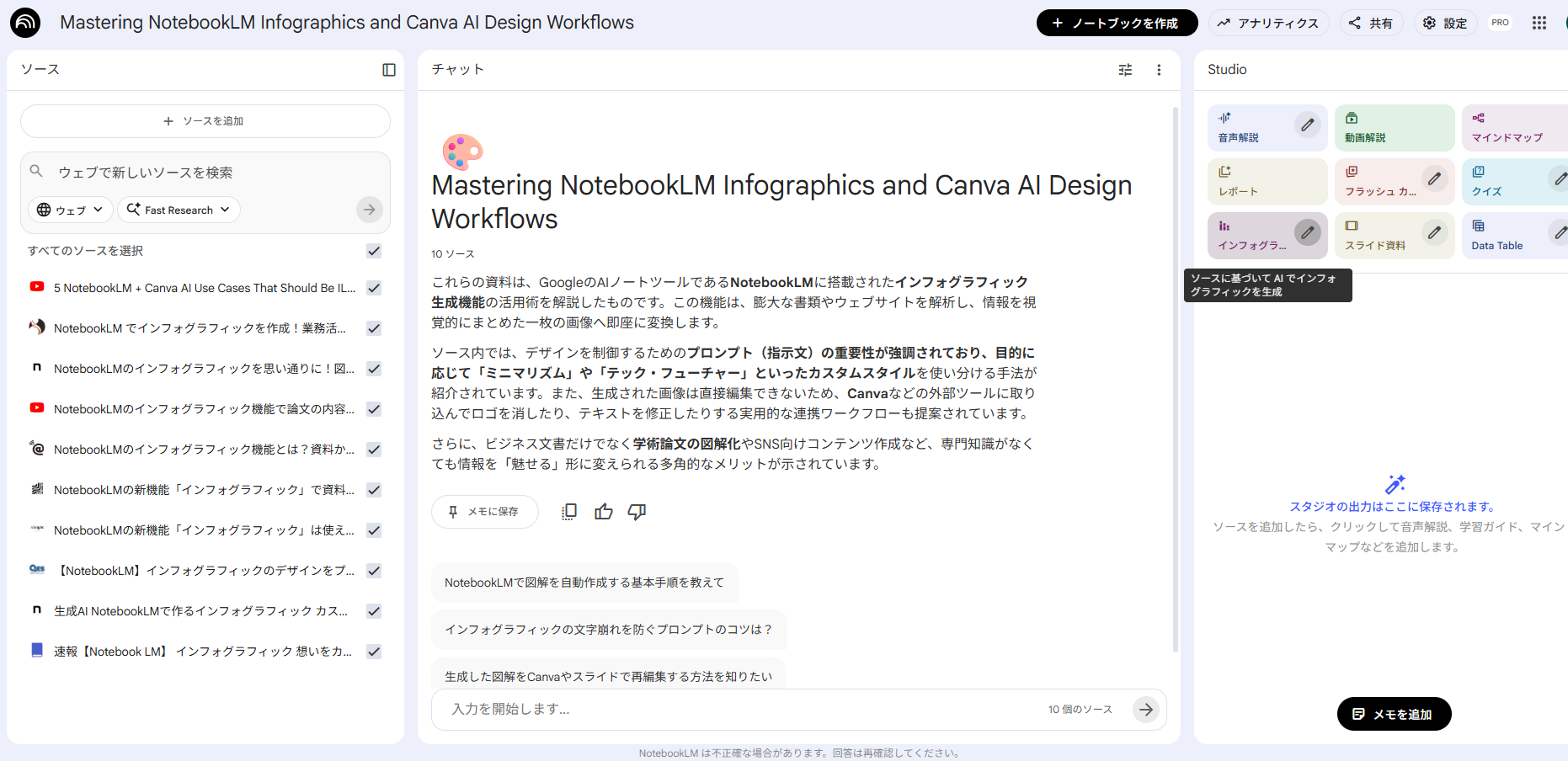
Task: Open the インフォグラフィック infographic edit pencil
Action: 1306,235
